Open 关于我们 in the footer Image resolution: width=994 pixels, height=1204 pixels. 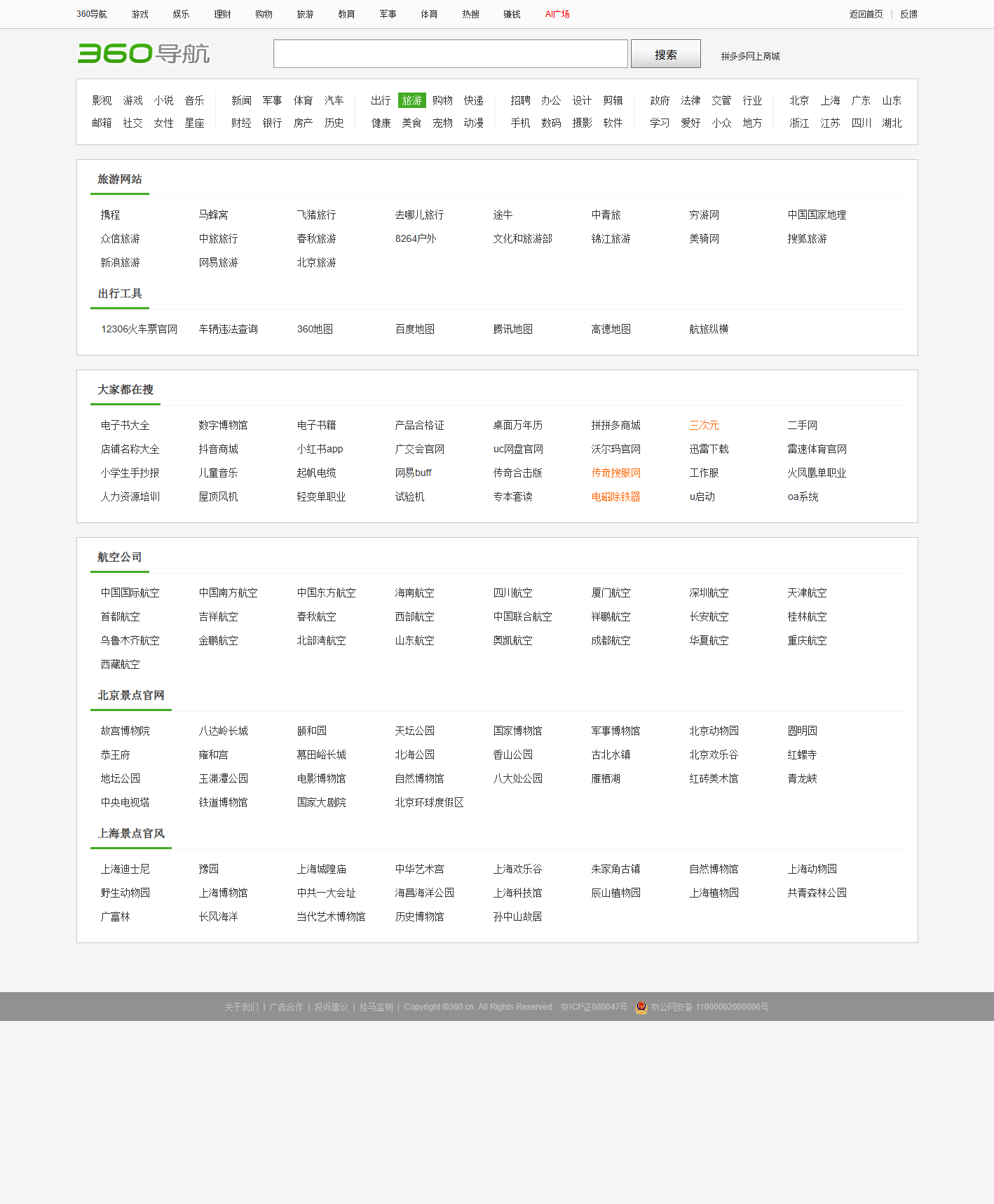pos(241,1007)
